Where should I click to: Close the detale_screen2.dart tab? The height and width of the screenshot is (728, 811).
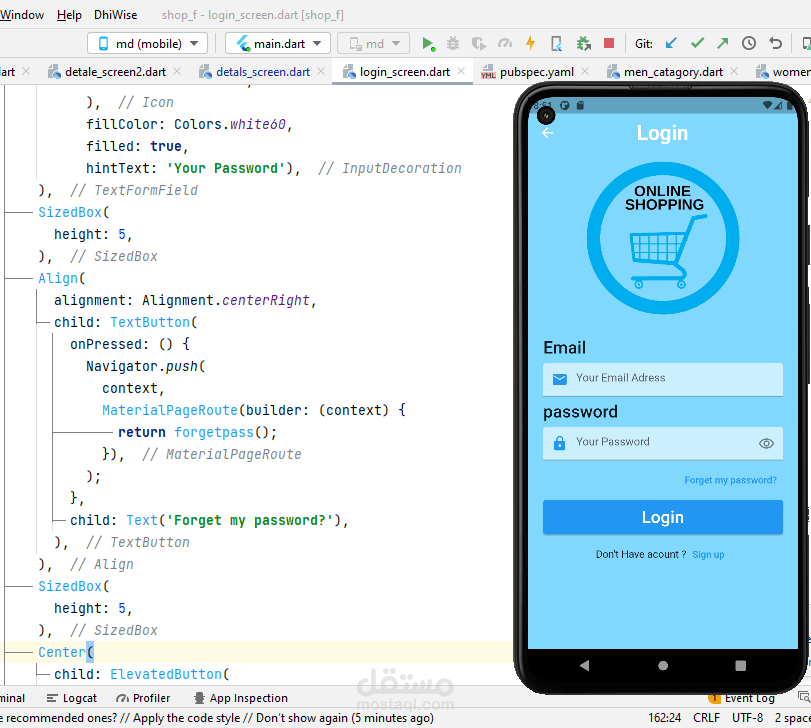[x=177, y=71]
